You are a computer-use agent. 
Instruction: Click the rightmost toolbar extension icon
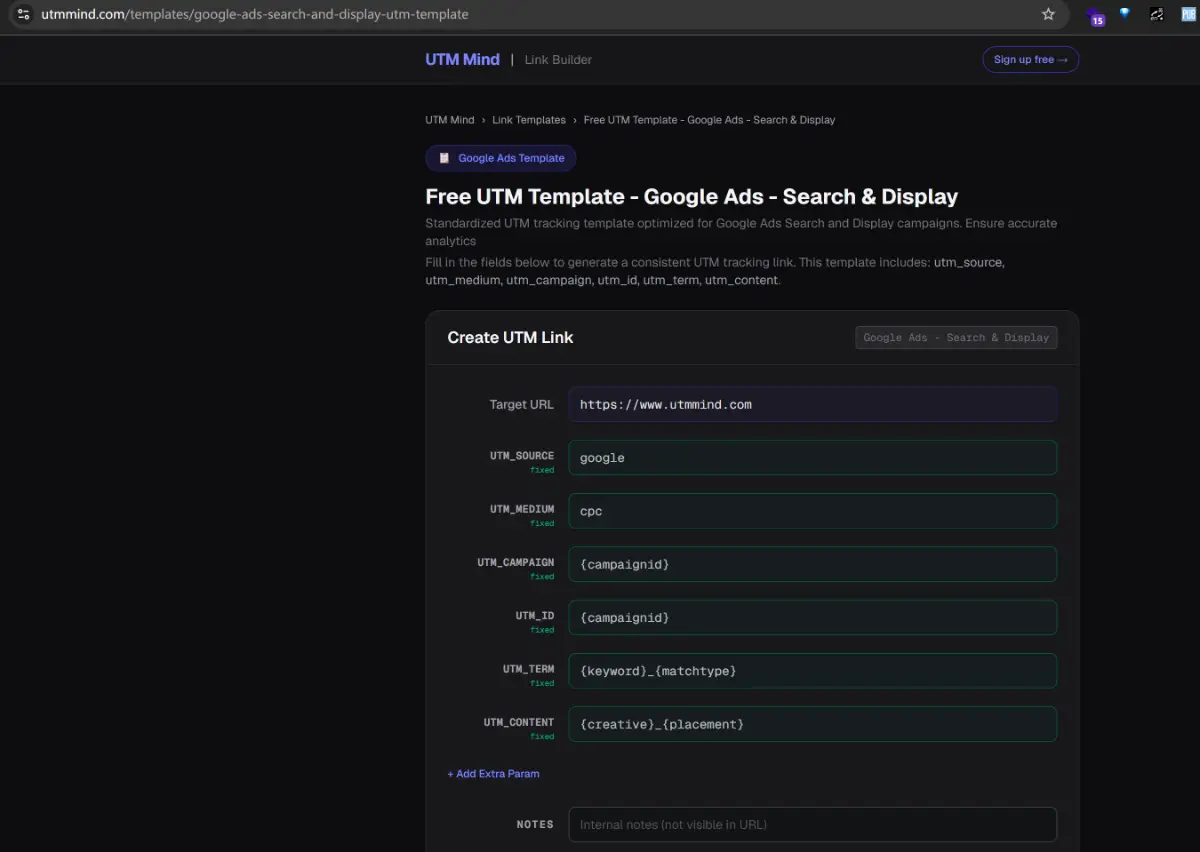pyautogui.click(x=1188, y=14)
